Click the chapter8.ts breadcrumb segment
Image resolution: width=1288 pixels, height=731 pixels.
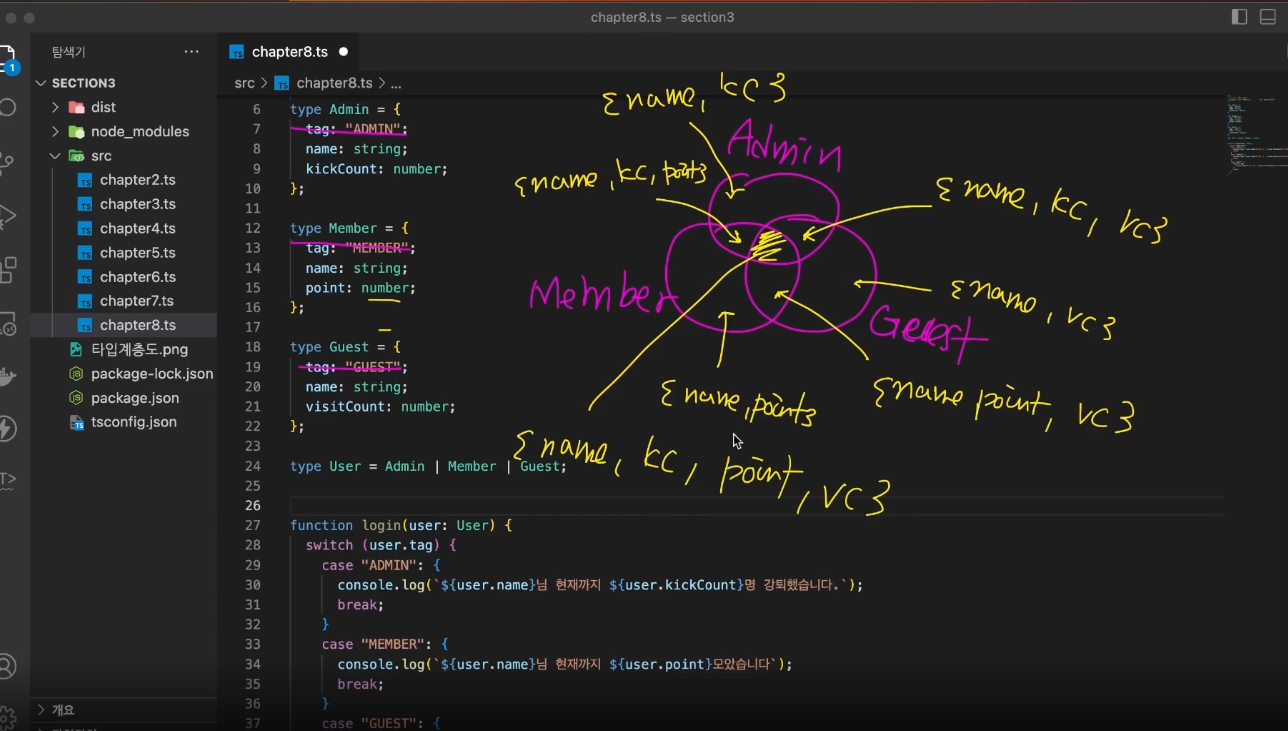point(334,83)
